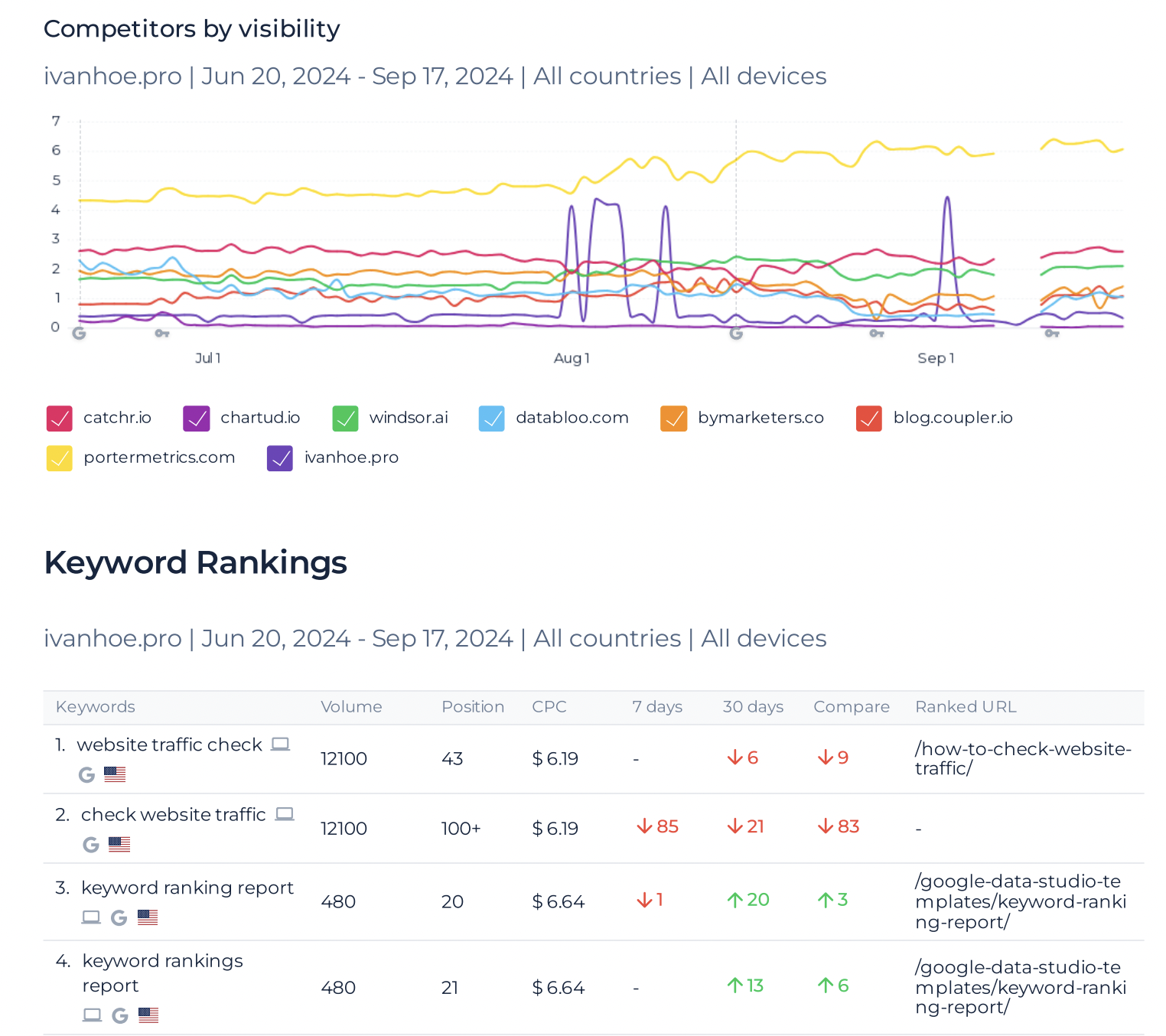Image resolution: width=1166 pixels, height=1036 pixels.
Task: Click position value 21
Action: [450, 988]
